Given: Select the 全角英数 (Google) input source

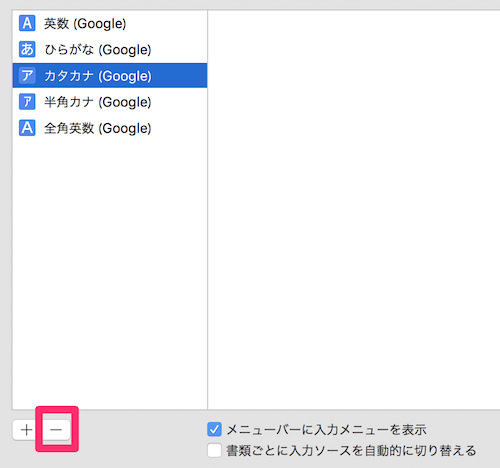Looking at the screenshot, I should pyautogui.click(x=110, y=128).
